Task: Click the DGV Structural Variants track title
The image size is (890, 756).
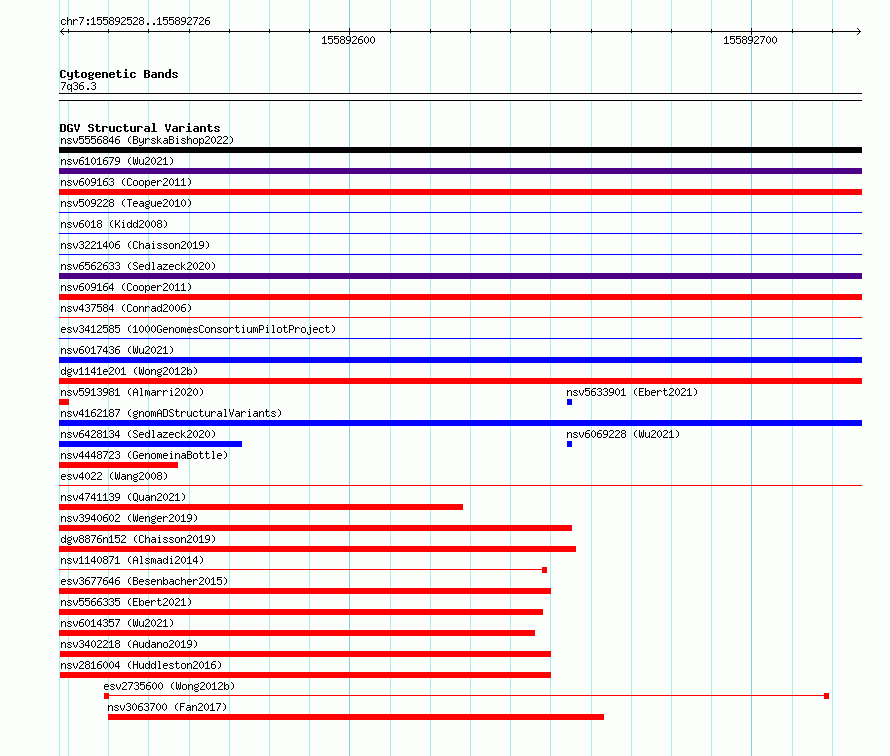Action: coord(140,128)
